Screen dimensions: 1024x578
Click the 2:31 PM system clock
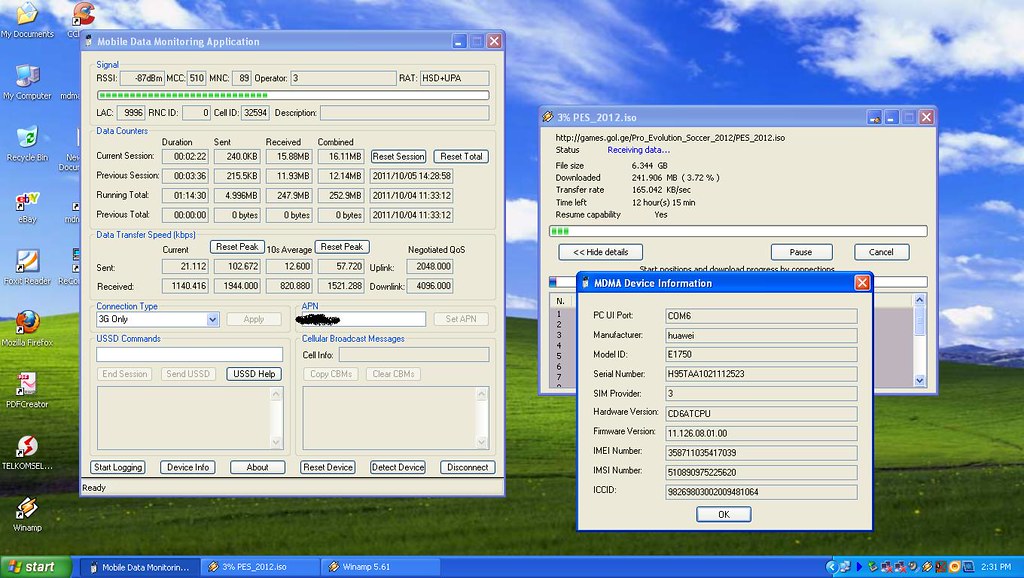(995, 567)
